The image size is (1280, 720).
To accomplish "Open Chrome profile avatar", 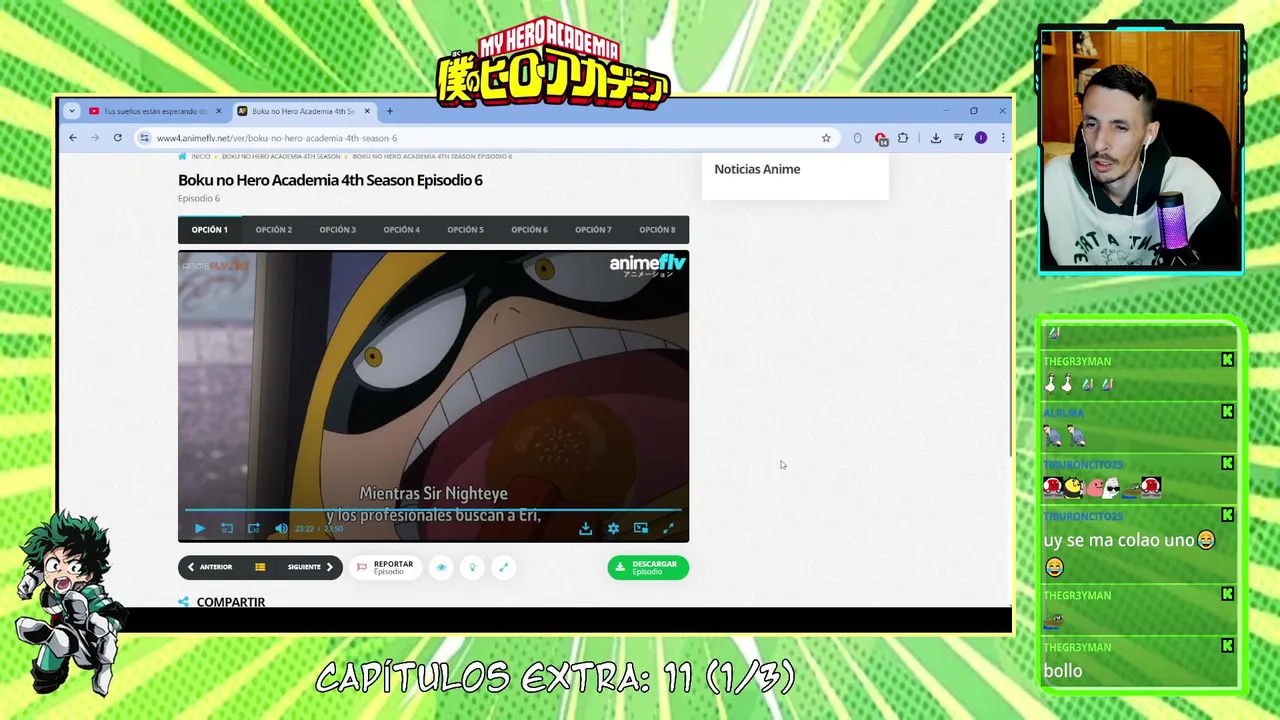I will click(x=981, y=138).
